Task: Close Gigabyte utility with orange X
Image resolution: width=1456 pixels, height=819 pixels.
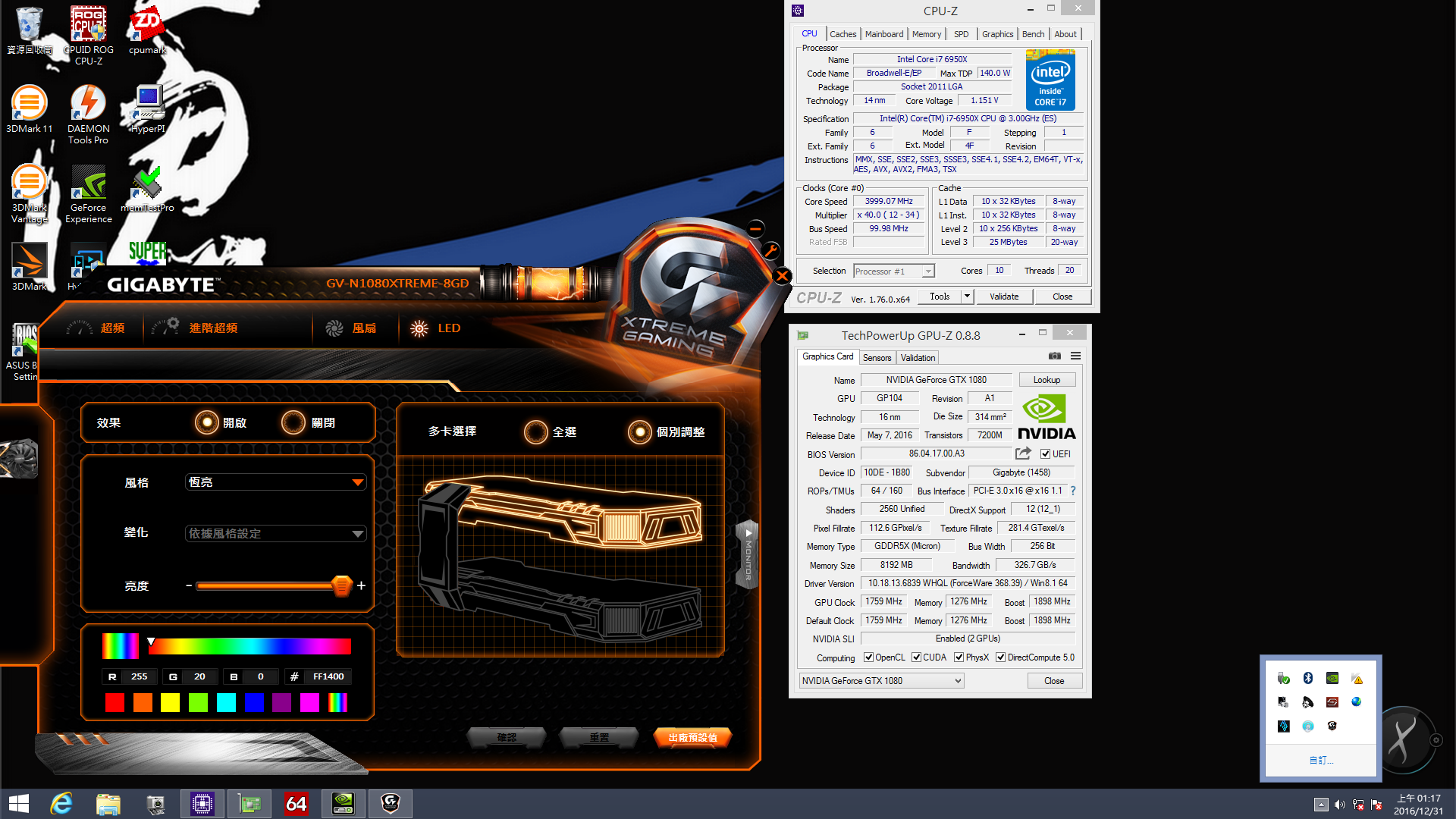Action: (782, 276)
